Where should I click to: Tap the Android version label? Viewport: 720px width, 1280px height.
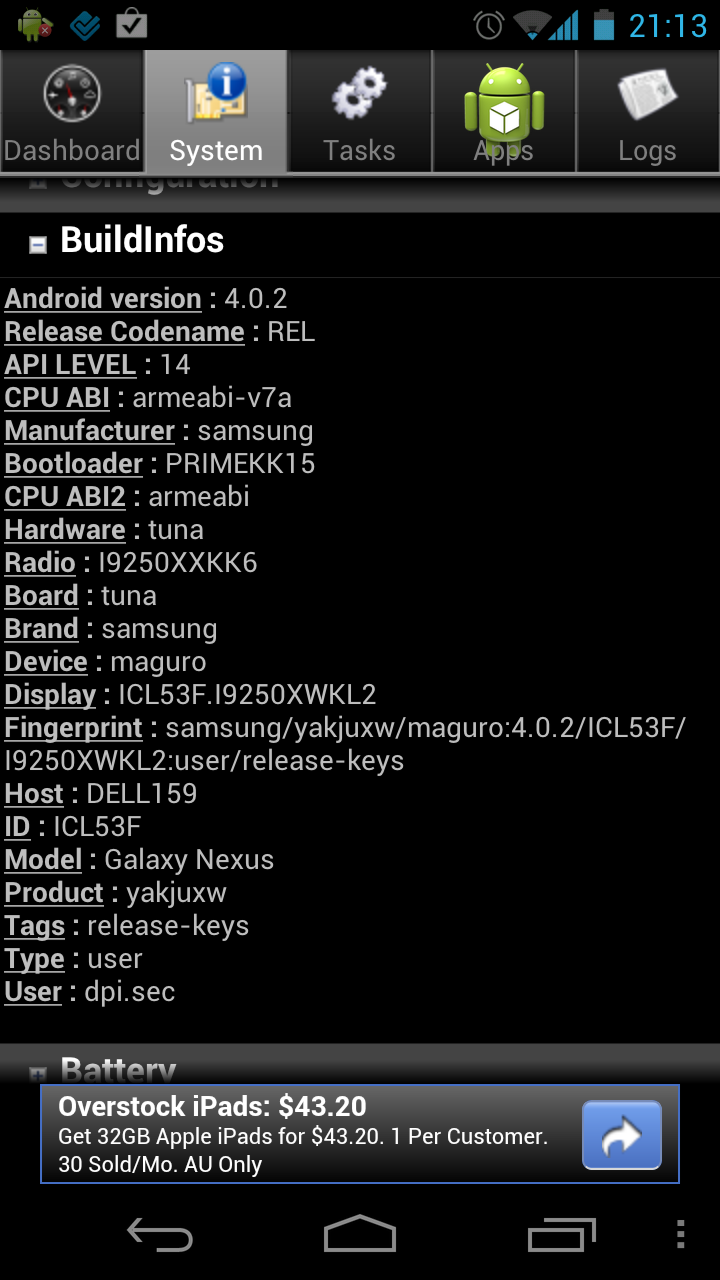coord(103,299)
